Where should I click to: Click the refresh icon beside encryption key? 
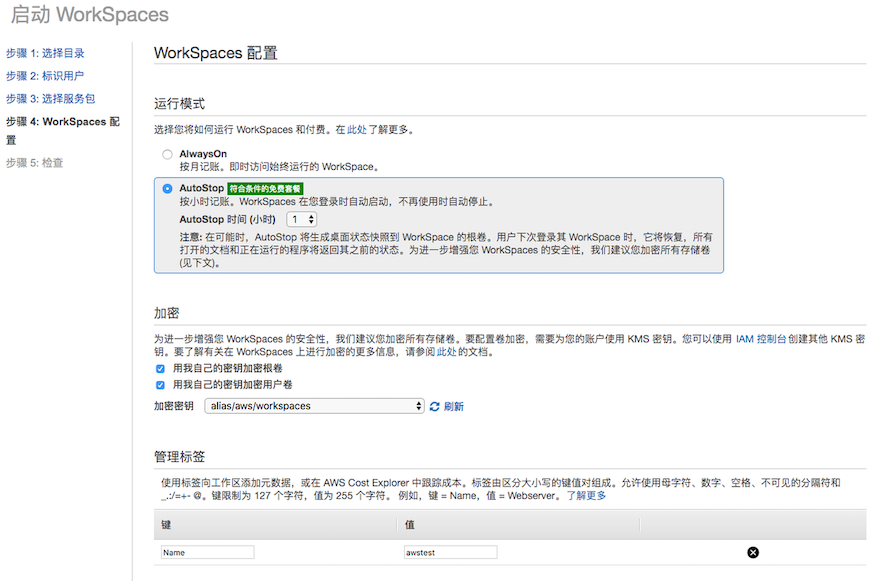coord(434,406)
